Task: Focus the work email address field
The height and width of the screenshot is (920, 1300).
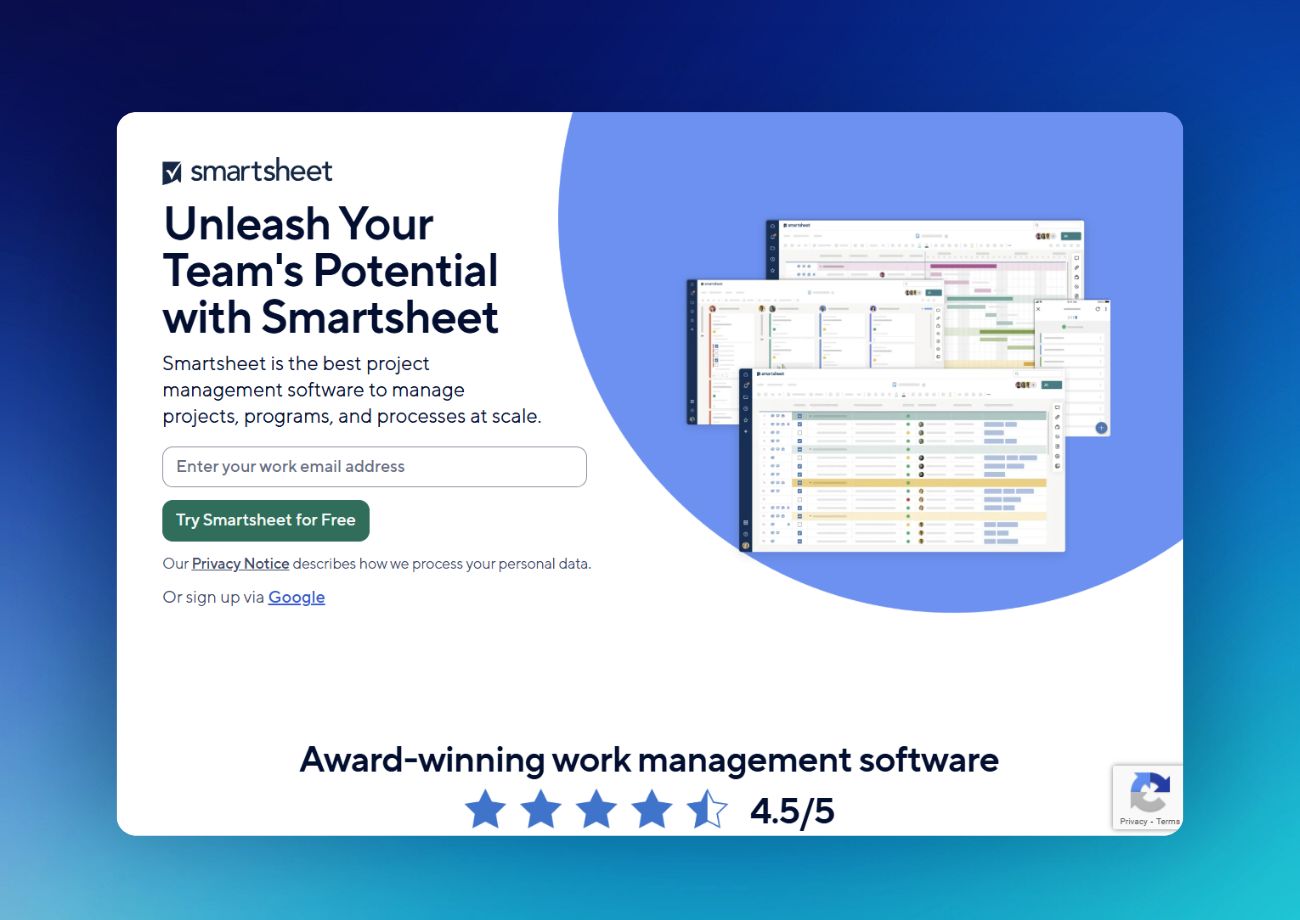Action: click(x=374, y=467)
